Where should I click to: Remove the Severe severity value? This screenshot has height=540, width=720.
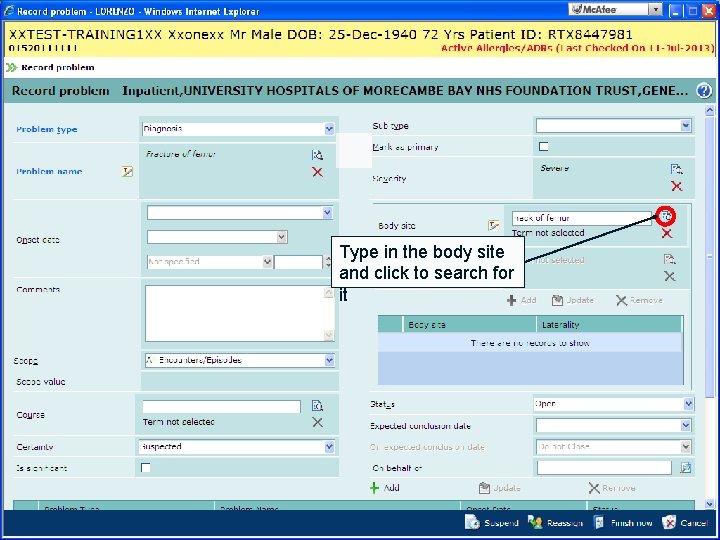(676, 186)
